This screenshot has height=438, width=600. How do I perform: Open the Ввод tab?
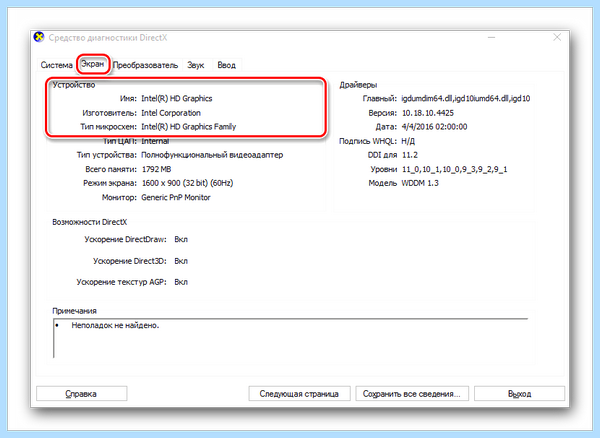tap(227, 65)
